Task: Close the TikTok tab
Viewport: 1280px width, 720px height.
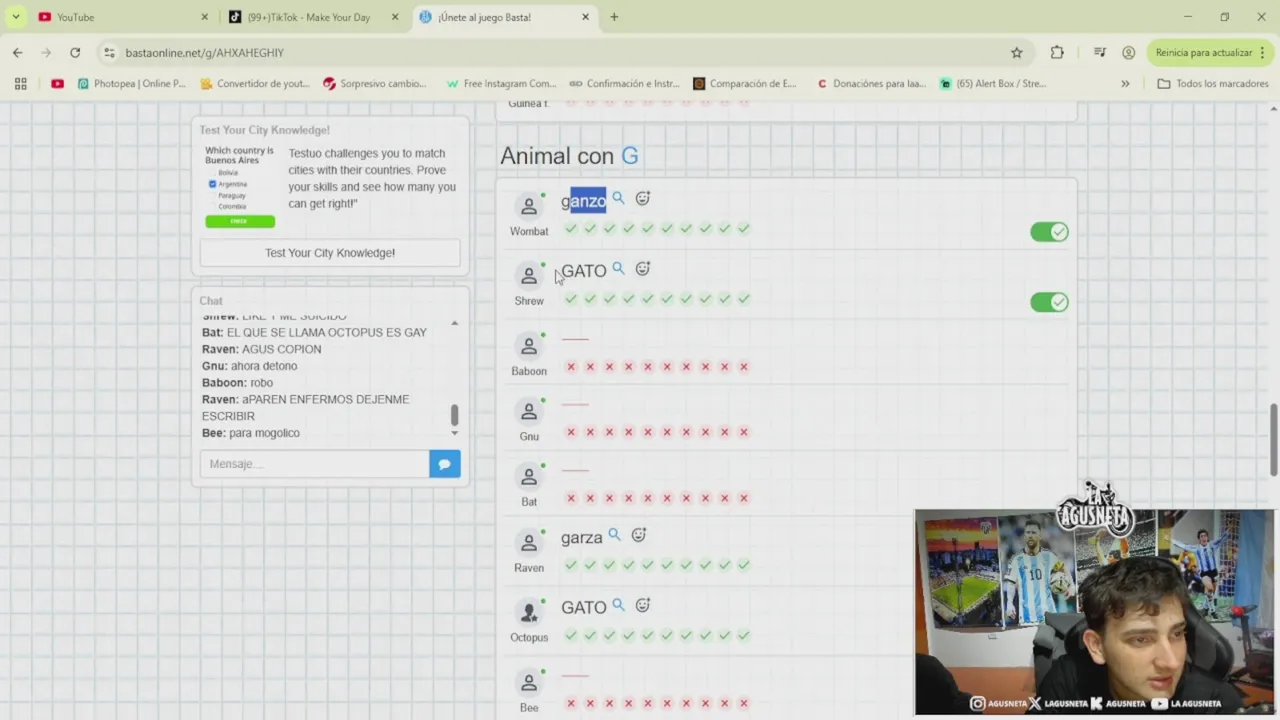Action: [395, 17]
